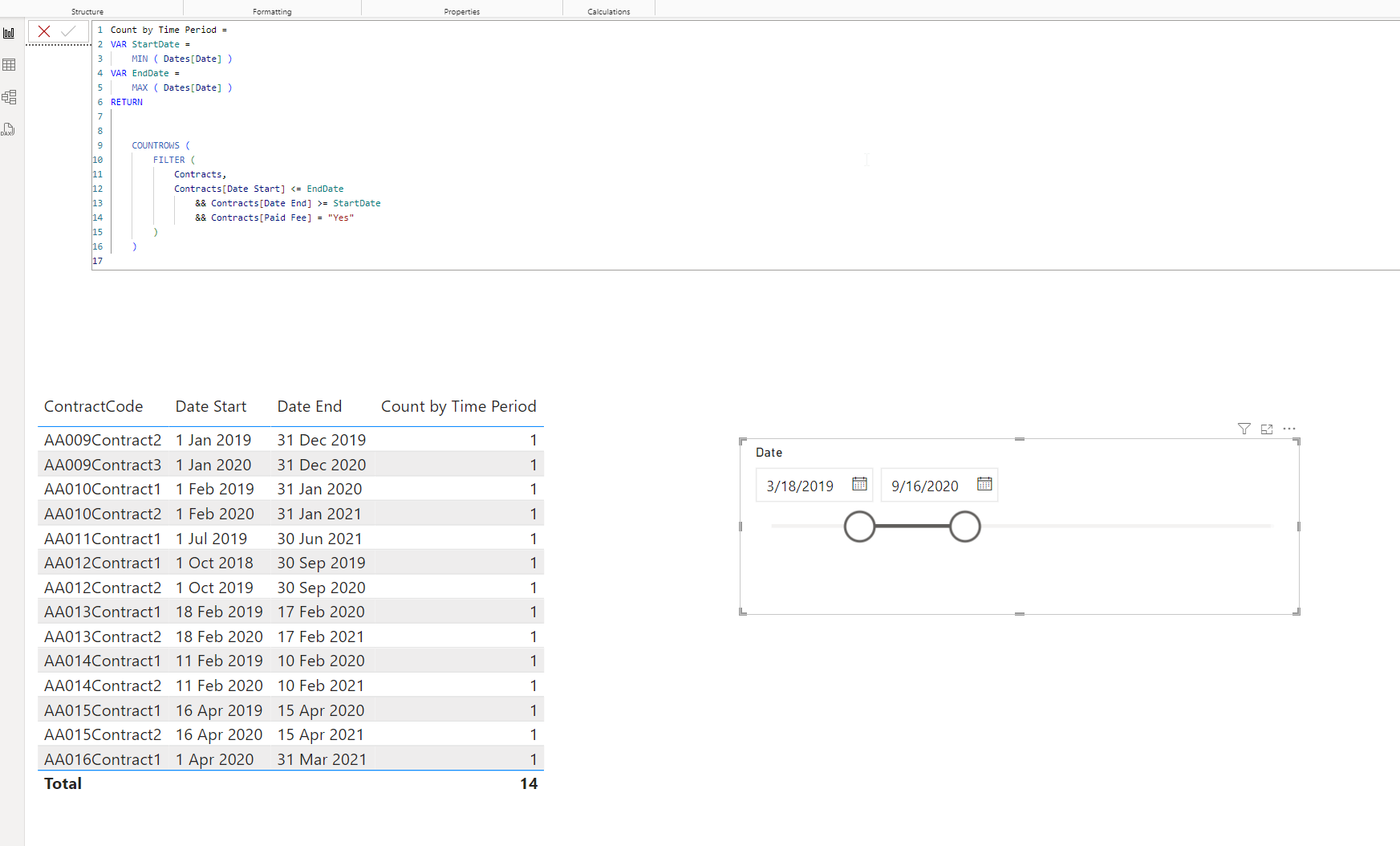Click the Structure ribbon group label
This screenshot has height=846, width=1400.
[x=87, y=12]
